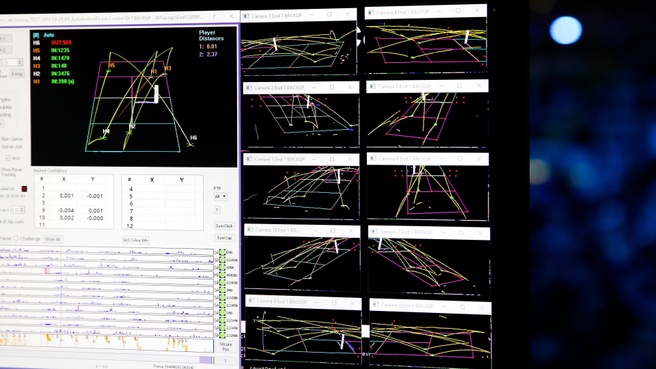This screenshot has height=369, width=656.
Task: Click the small question mark button below PTP
Action: click(217, 210)
